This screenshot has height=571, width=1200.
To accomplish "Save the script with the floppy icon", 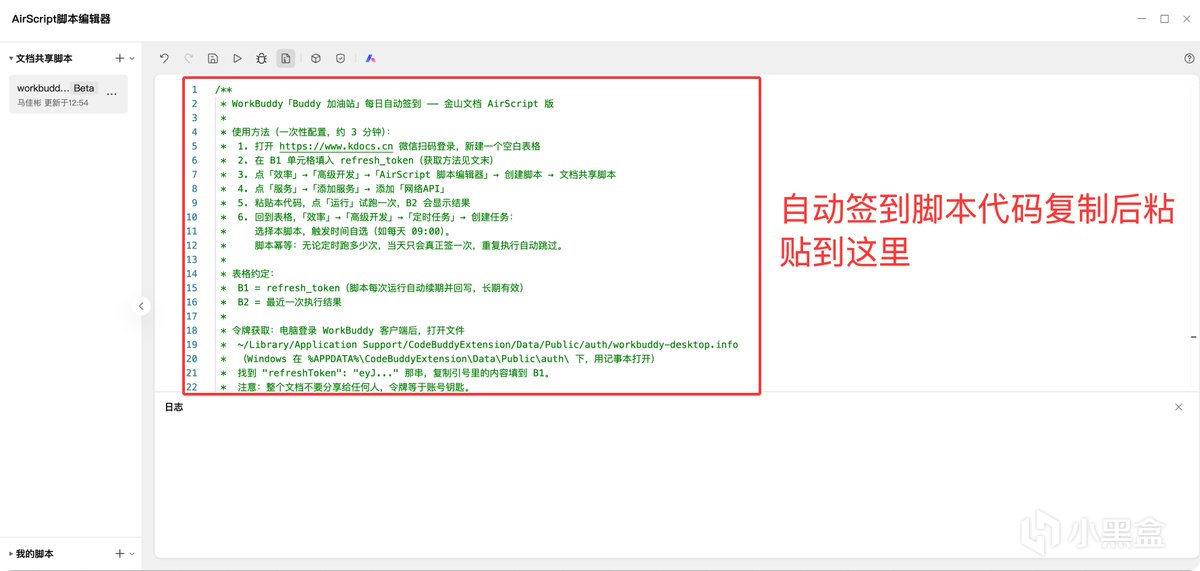I will point(213,59).
